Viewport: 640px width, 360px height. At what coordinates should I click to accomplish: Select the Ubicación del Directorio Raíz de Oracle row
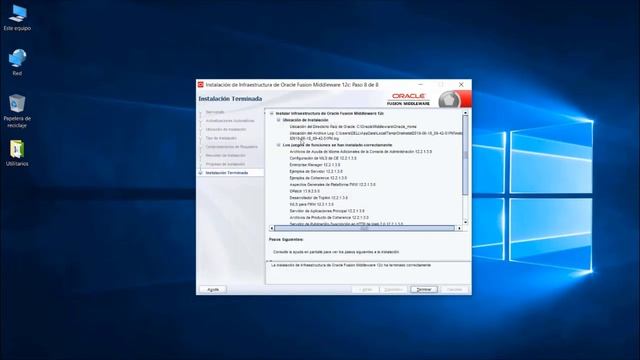point(353,127)
